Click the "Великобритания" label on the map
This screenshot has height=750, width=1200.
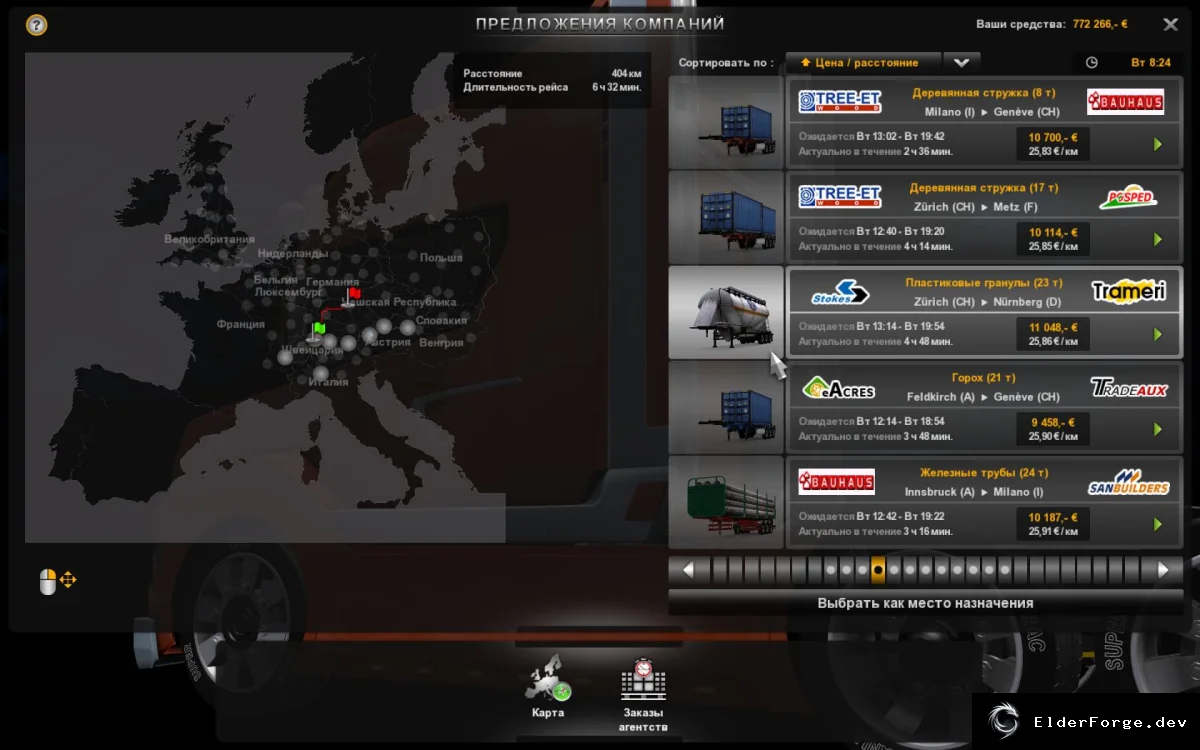coord(209,239)
